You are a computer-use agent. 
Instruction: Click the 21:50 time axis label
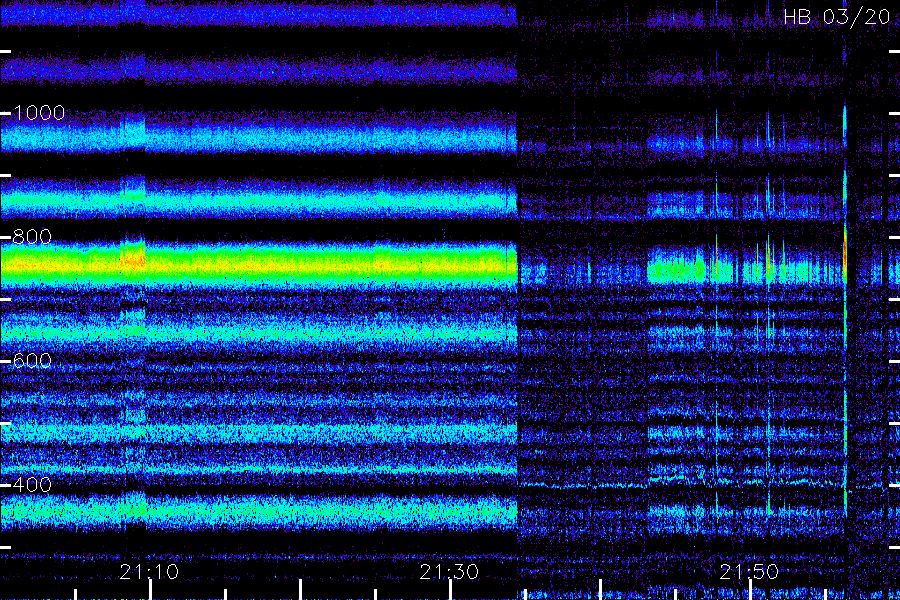[749, 572]
